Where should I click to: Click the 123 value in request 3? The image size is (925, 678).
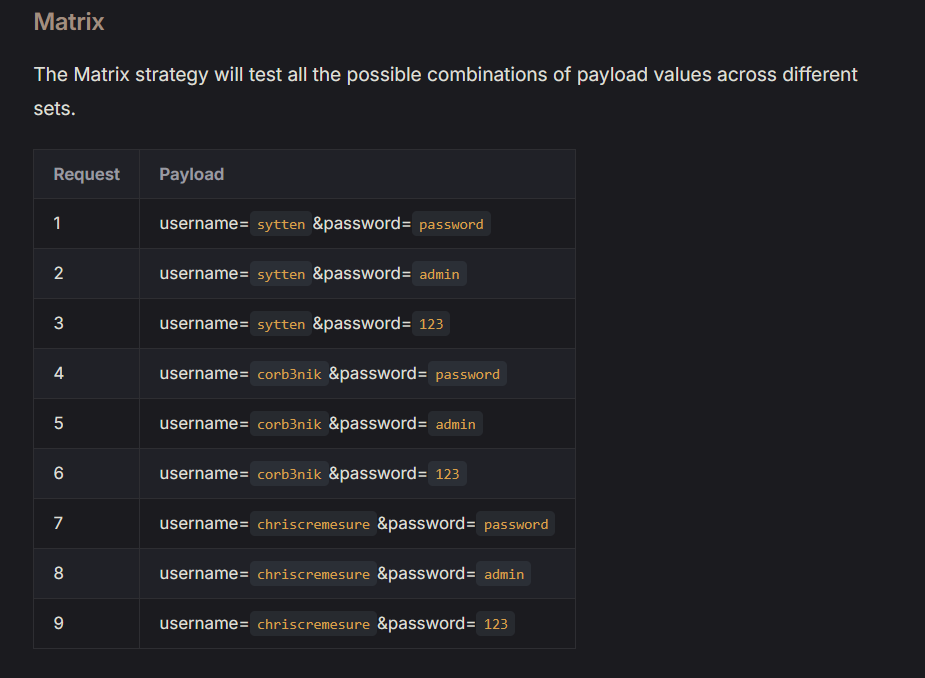[431, 324]
